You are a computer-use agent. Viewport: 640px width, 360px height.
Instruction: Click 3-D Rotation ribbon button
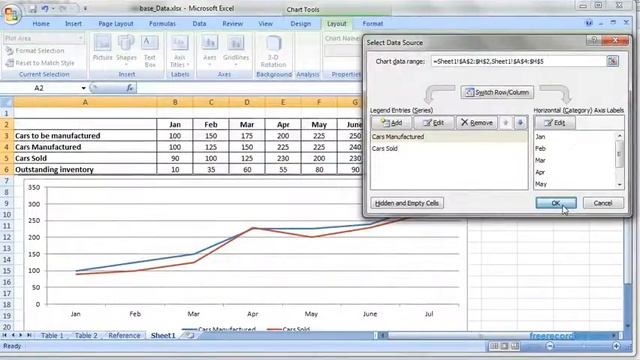point(273,51)
